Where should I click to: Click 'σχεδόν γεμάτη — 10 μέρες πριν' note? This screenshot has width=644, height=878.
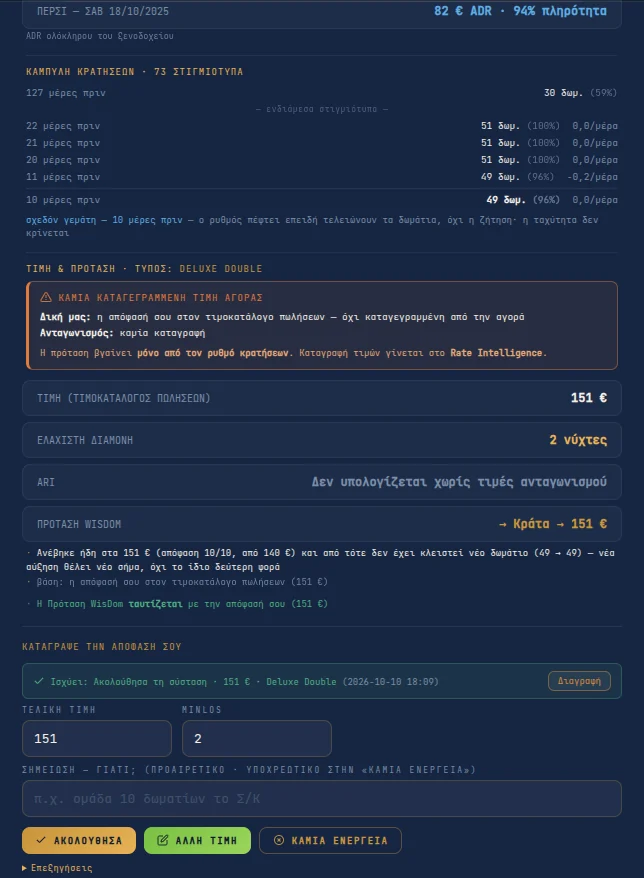pos(104,220)
